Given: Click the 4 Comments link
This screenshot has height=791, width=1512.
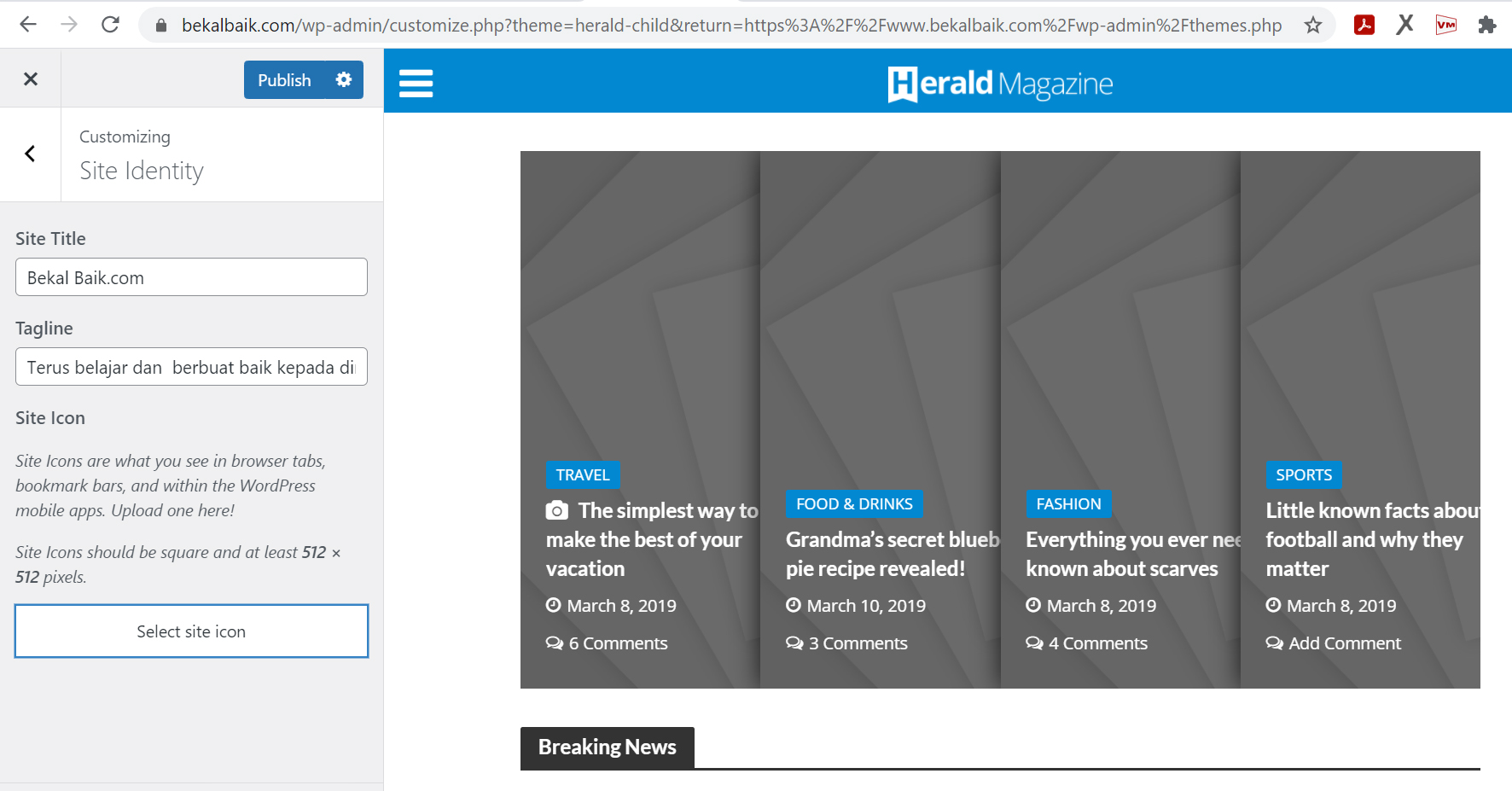Looking at the screenshot, I should pyautogui.click(x=1097, y=643).
